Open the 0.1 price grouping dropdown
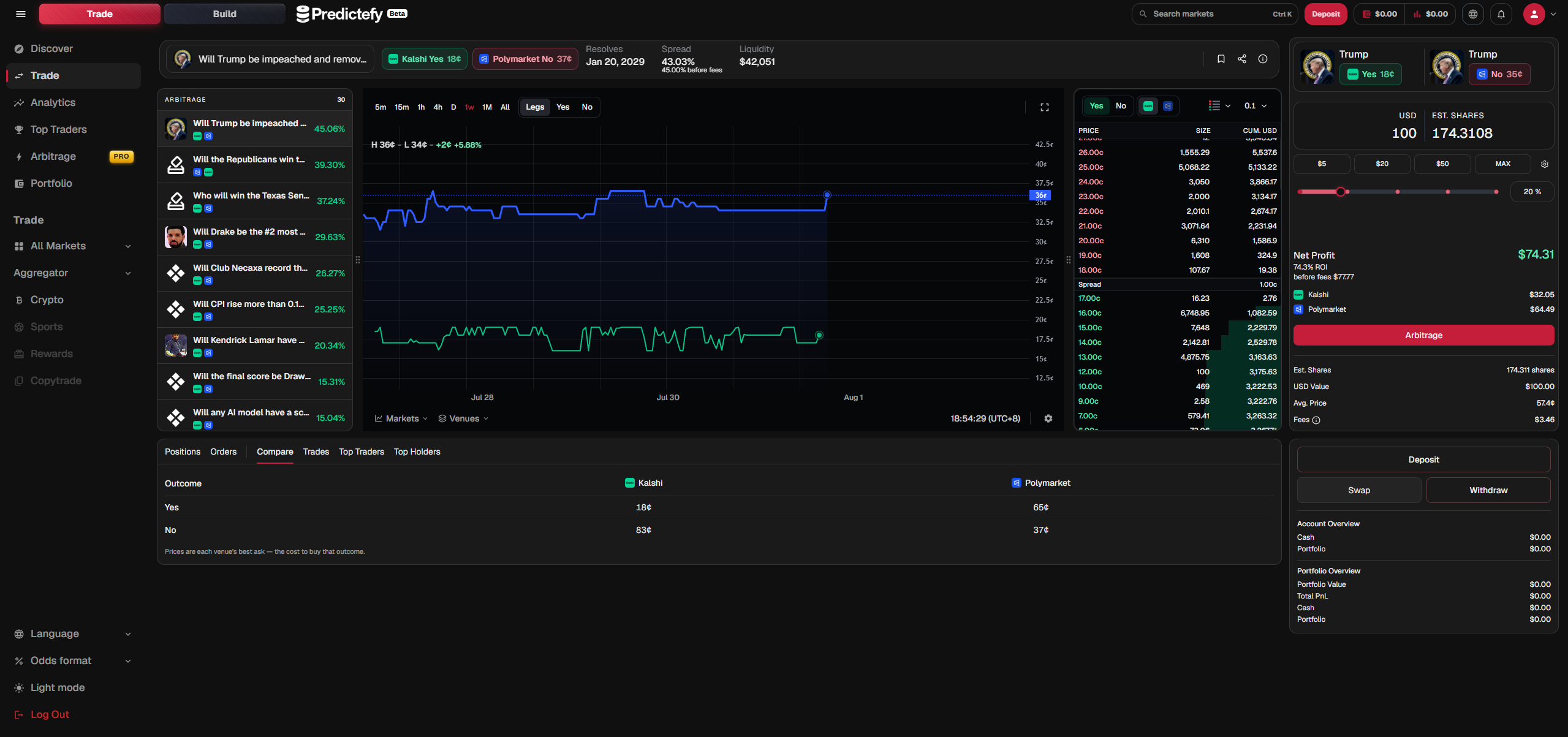Viewport: 1568px width, 737px height. click(x=1256, y=106)
